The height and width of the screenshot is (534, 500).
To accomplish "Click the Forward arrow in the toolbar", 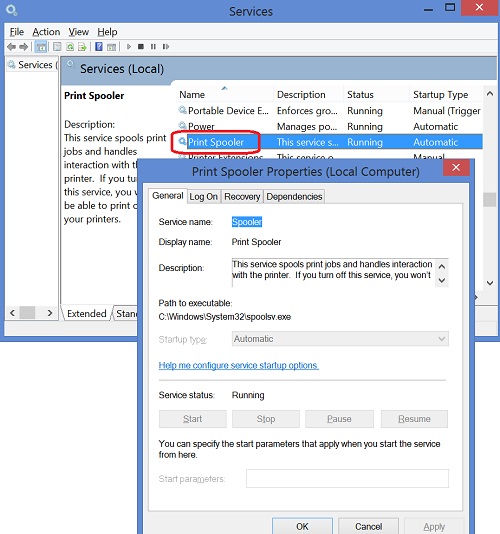I will click(24, 47).
